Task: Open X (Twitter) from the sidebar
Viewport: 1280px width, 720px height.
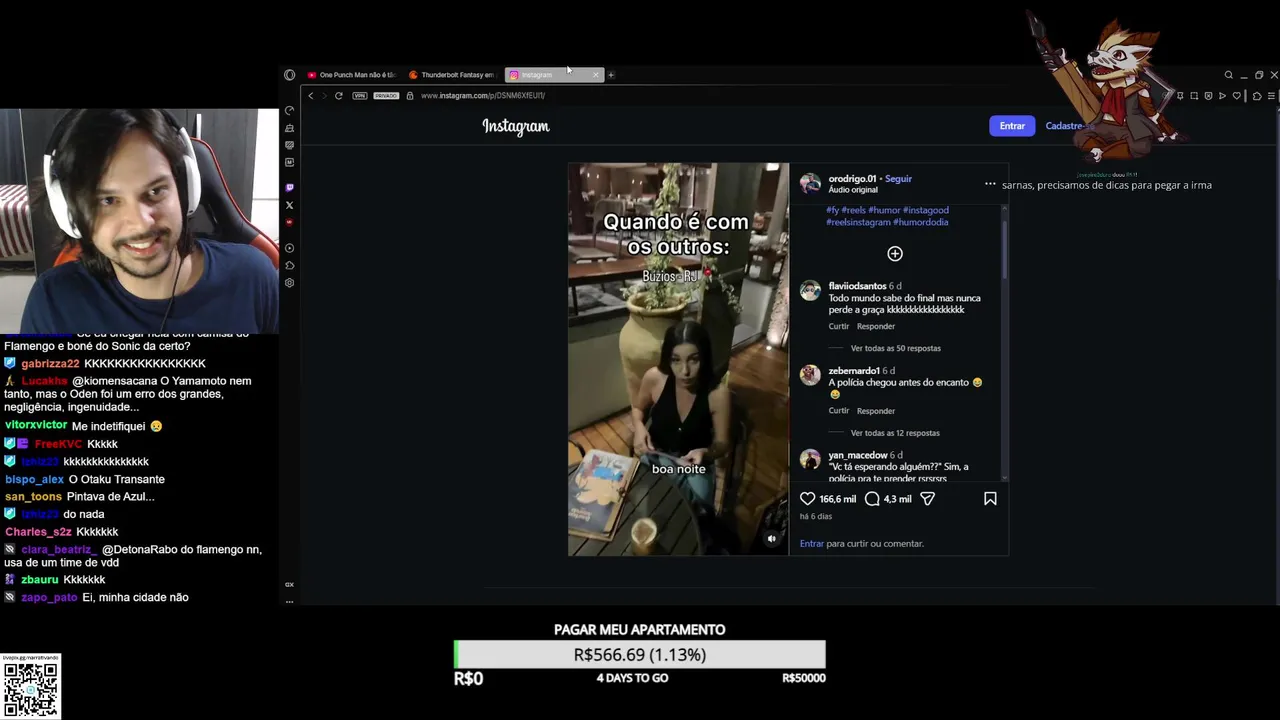Action: coord(289,205)
